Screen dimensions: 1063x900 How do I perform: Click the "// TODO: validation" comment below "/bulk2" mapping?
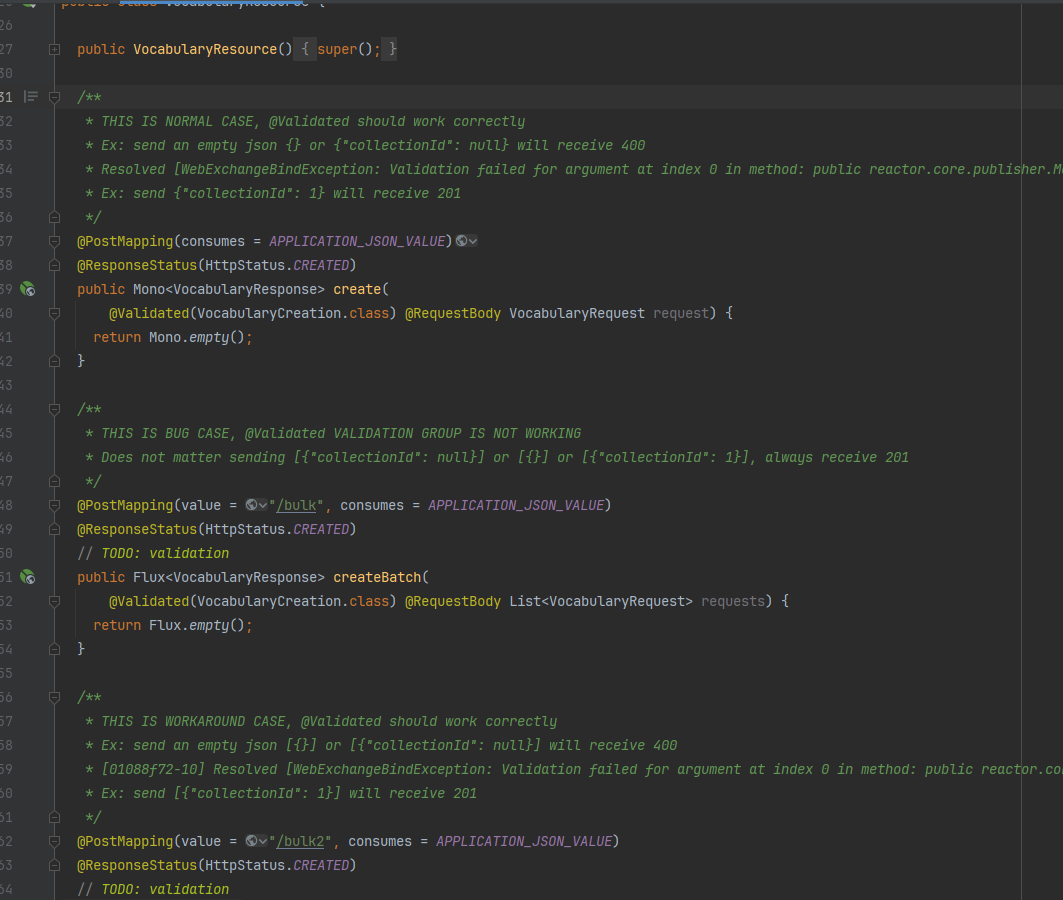click(x=153, y=889)
